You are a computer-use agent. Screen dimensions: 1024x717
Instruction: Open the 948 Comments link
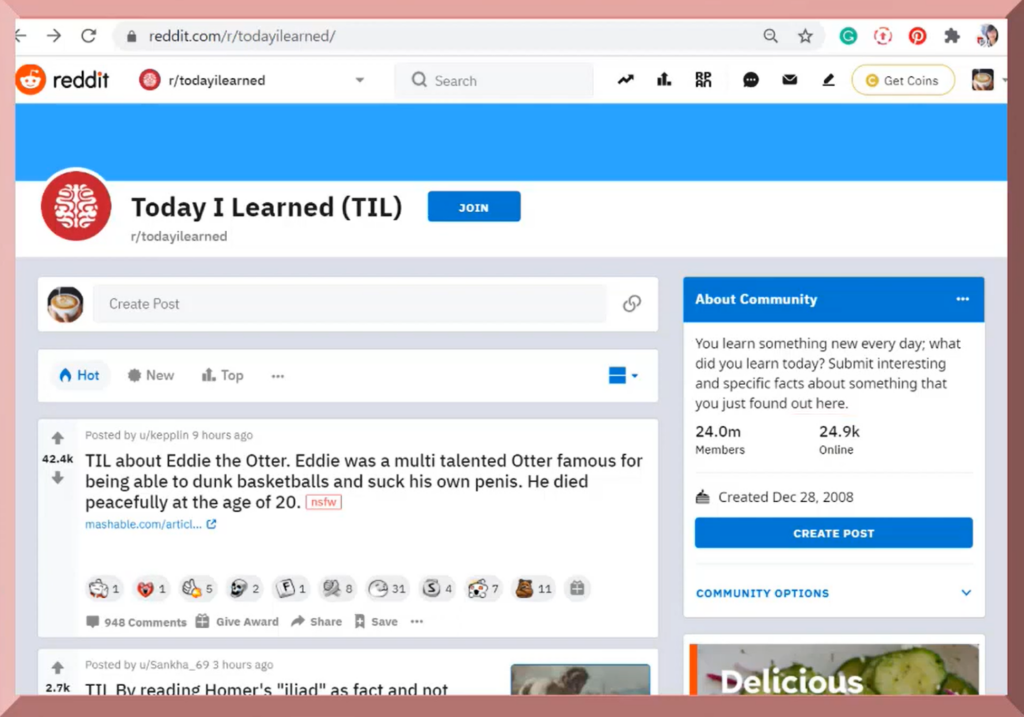point(136,622)
